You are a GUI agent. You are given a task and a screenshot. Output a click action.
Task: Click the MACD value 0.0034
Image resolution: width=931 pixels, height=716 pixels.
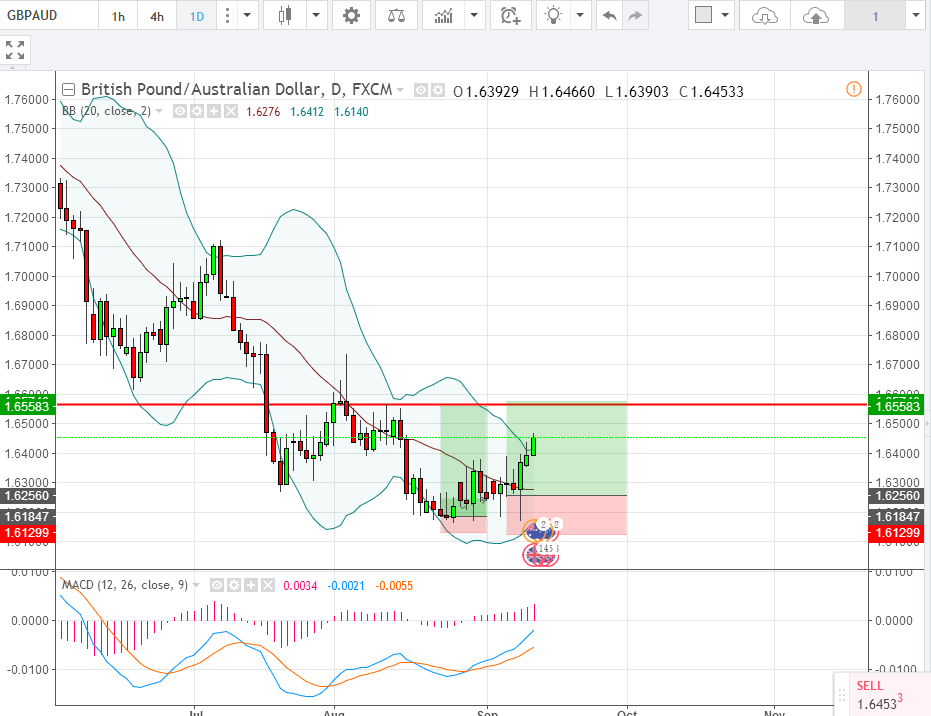(x=300, y=586)
